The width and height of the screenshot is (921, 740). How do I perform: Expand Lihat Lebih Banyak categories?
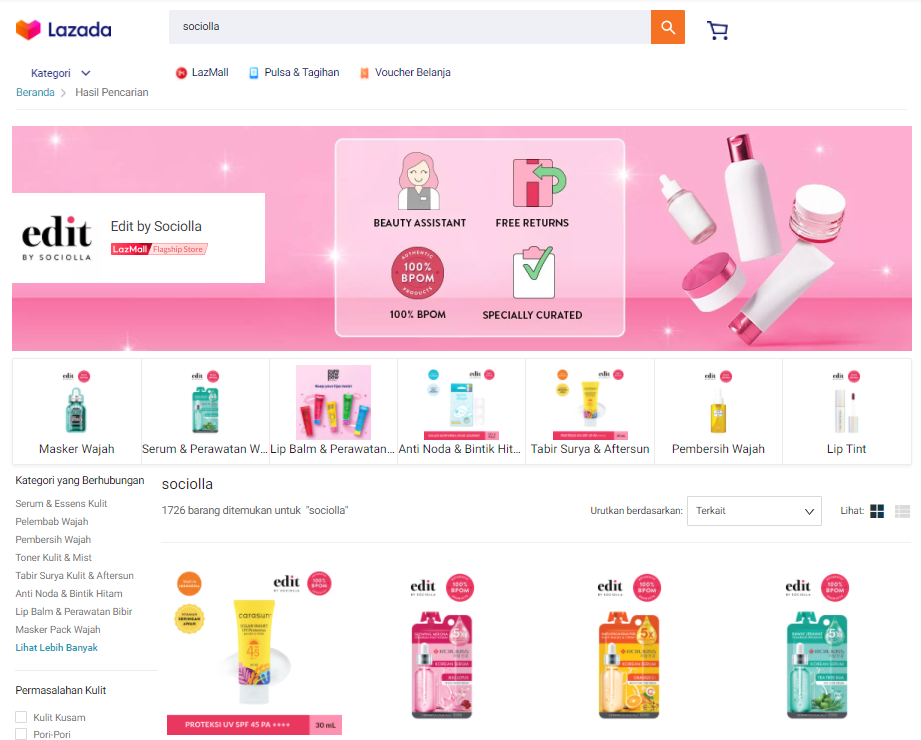(56, 647)
